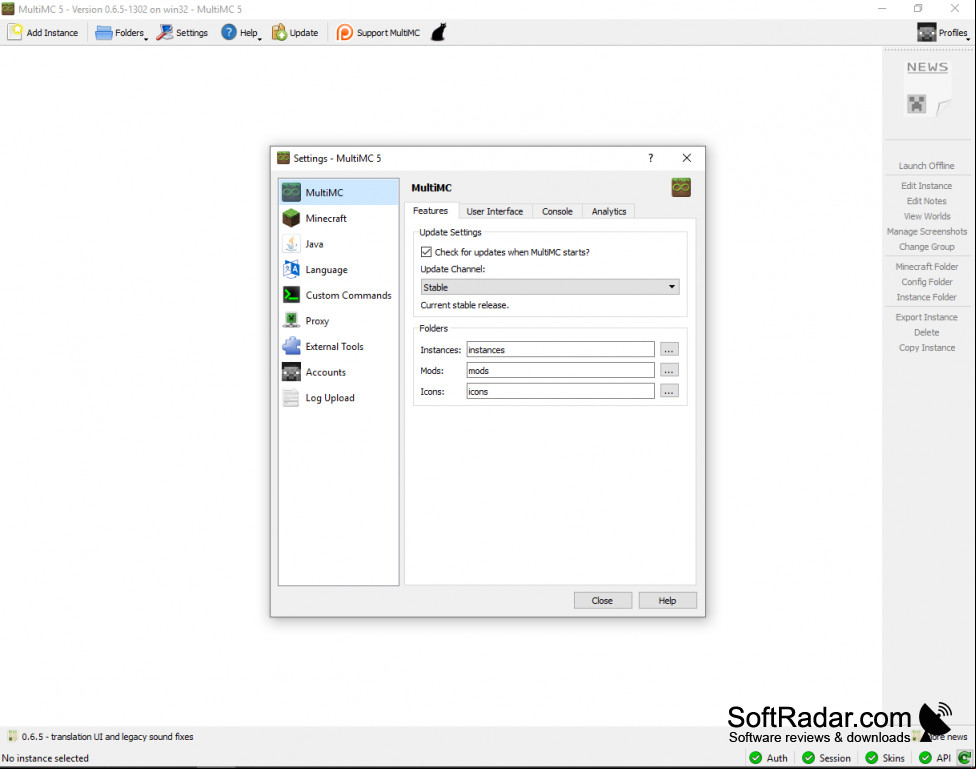Open the Accounts settings page
Screen dimensions: 976x769
(339, 372)
